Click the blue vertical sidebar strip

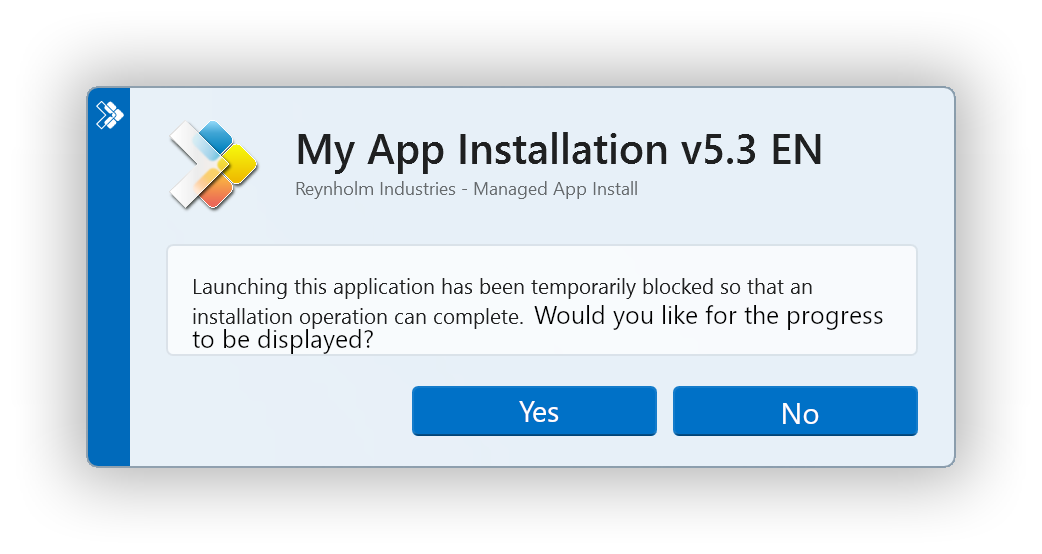(109, 277)
